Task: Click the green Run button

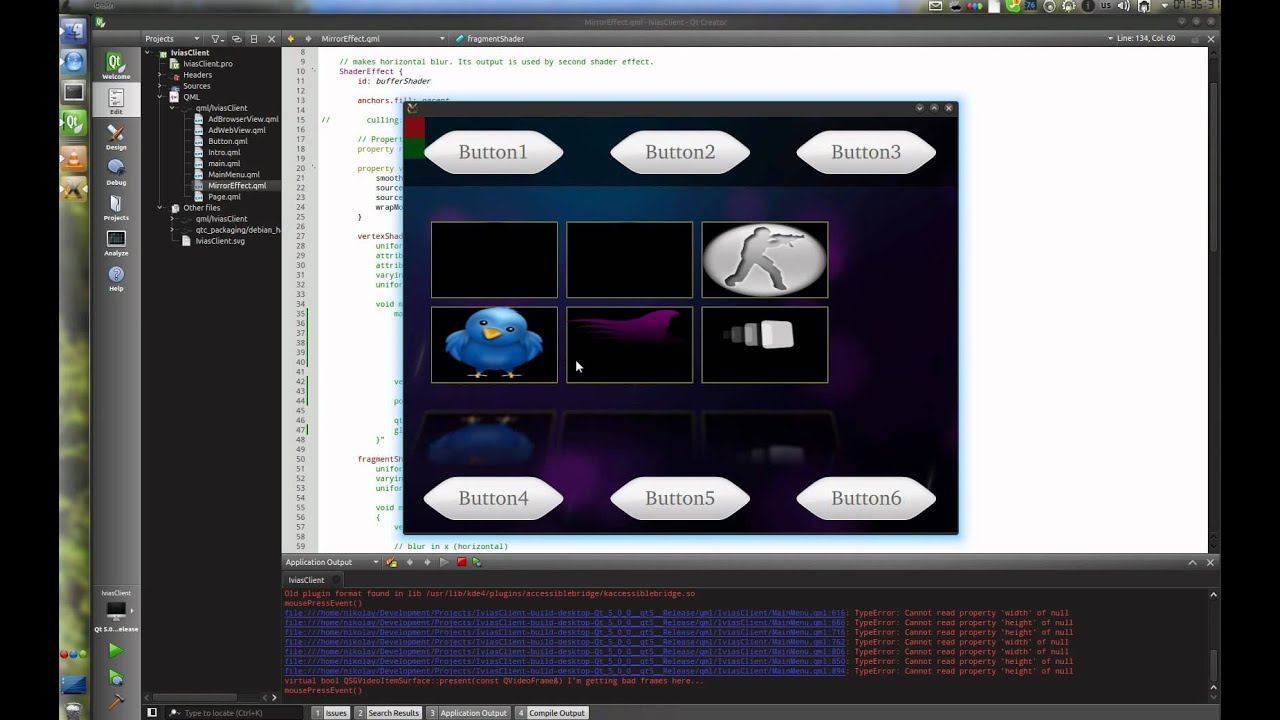Action: tap(116, 651)
